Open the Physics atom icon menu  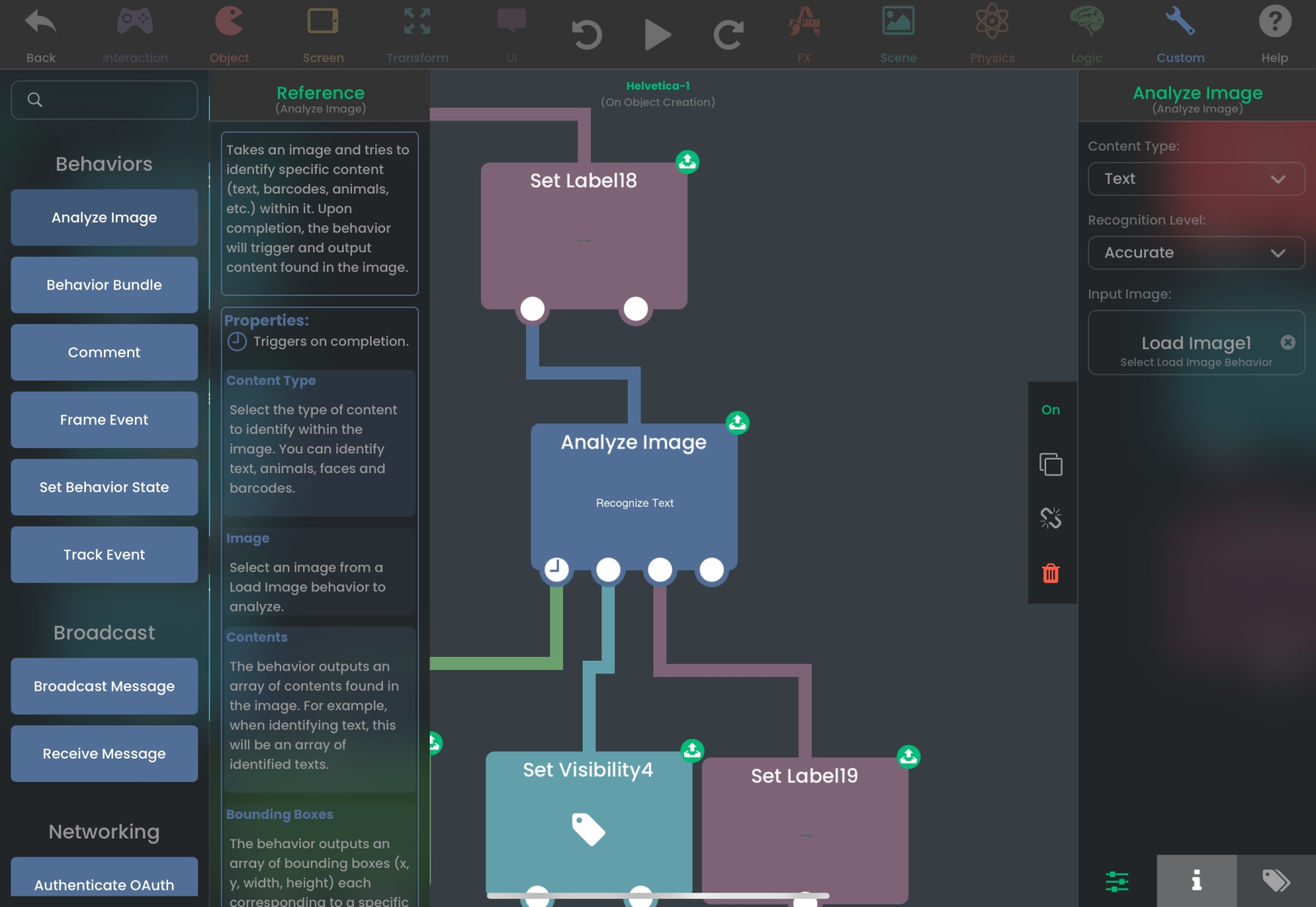(992, 23)
